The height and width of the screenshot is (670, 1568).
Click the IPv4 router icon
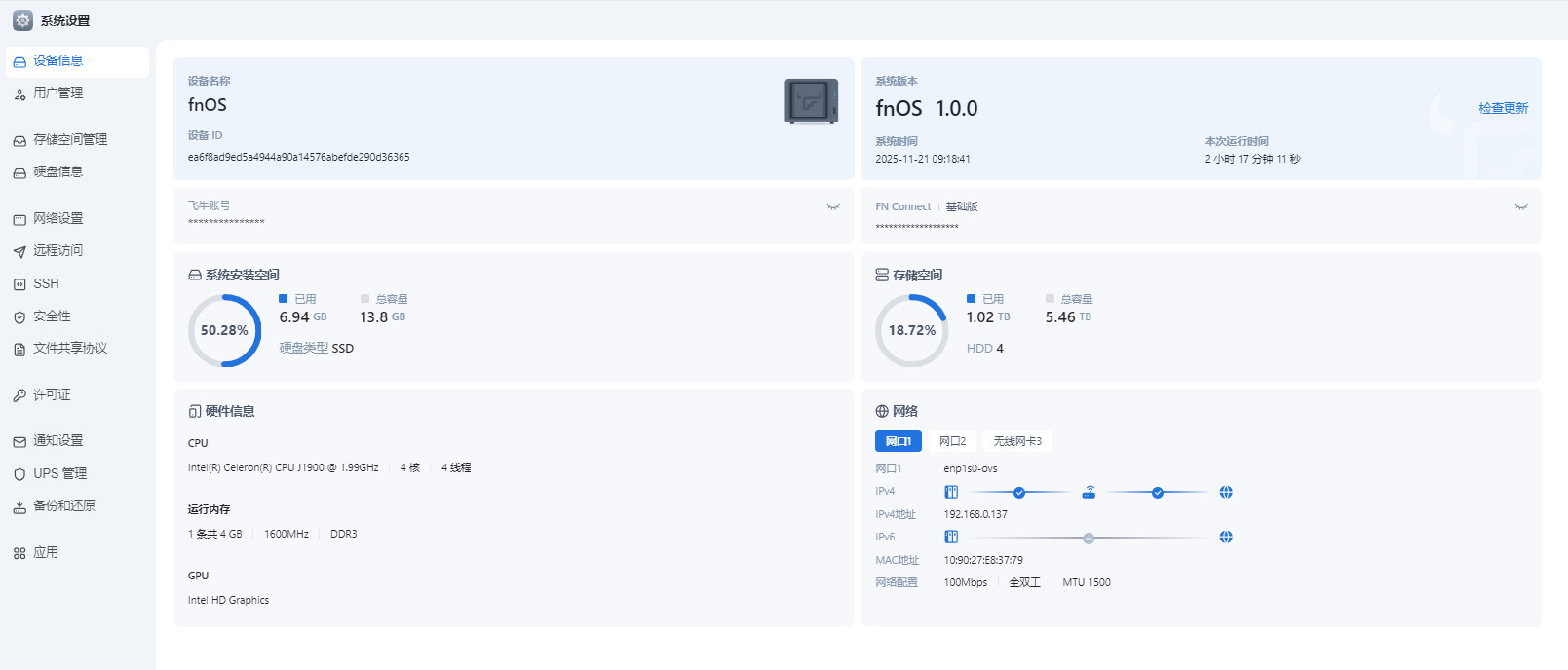click(1089, 492)
